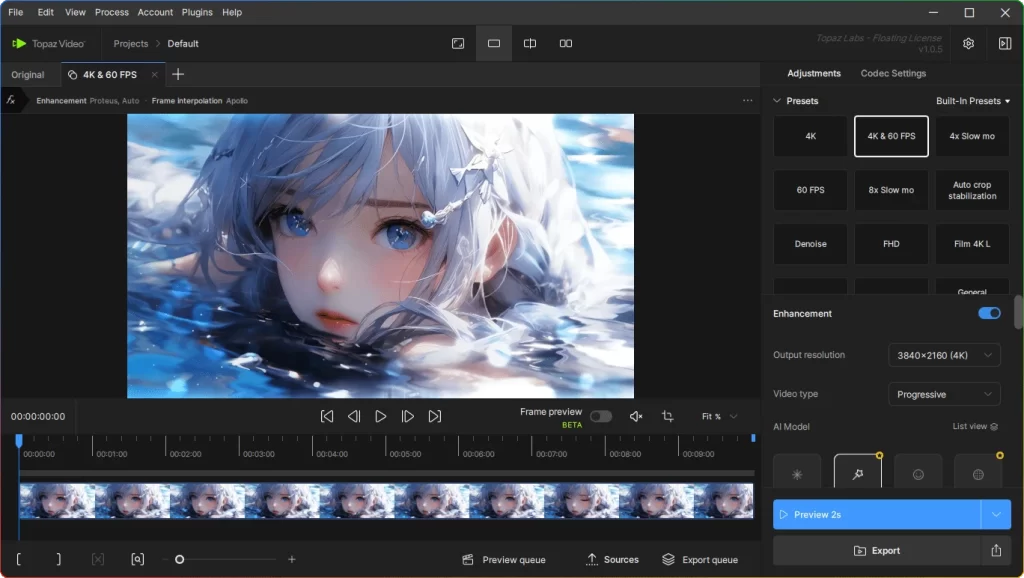
Task: Toggle the Enhancement switch off
Action: [x=988, y=313]
